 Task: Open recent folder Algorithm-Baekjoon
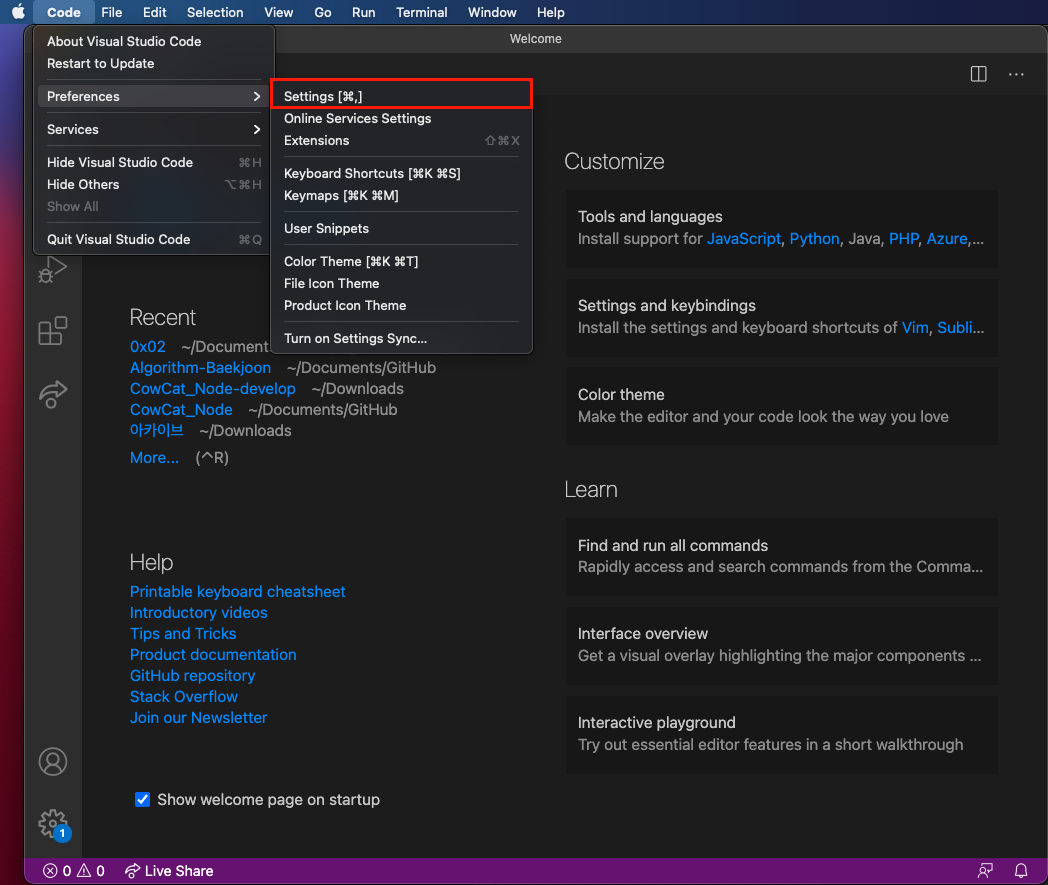point(201,368)
